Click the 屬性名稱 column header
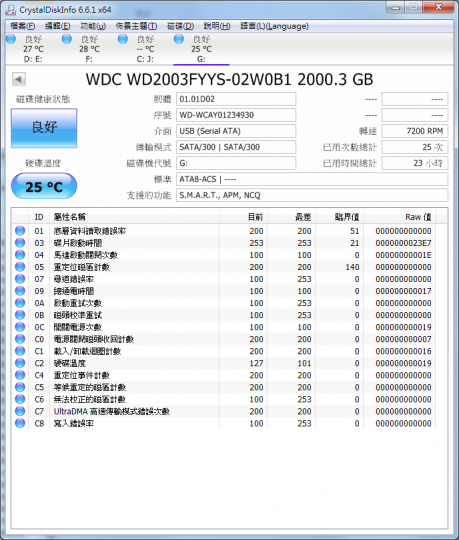Viewport: 459px width, 540px height. [x=134, y=217]
